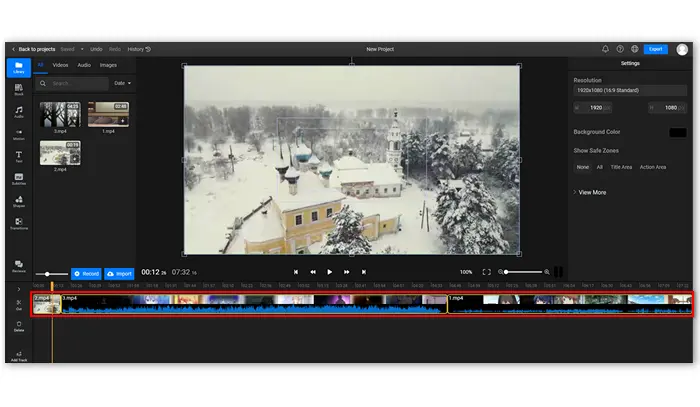Click the library search field
This screenshot has width=700, height=407.
coord(72,83)
